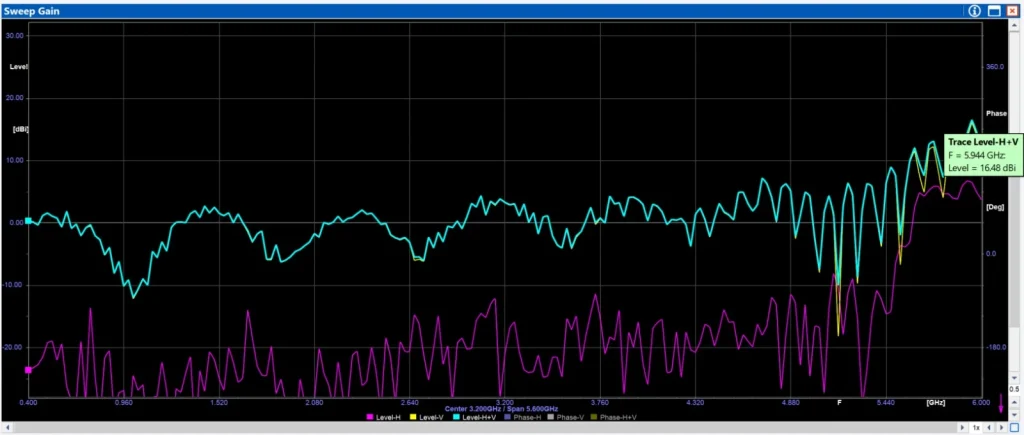Click the Center 3.200GHz / Span 5.600GHz label
Image resolution: width=1024 pixels, height=435 pixels.
pyautogui.click(x=502, y=409)
